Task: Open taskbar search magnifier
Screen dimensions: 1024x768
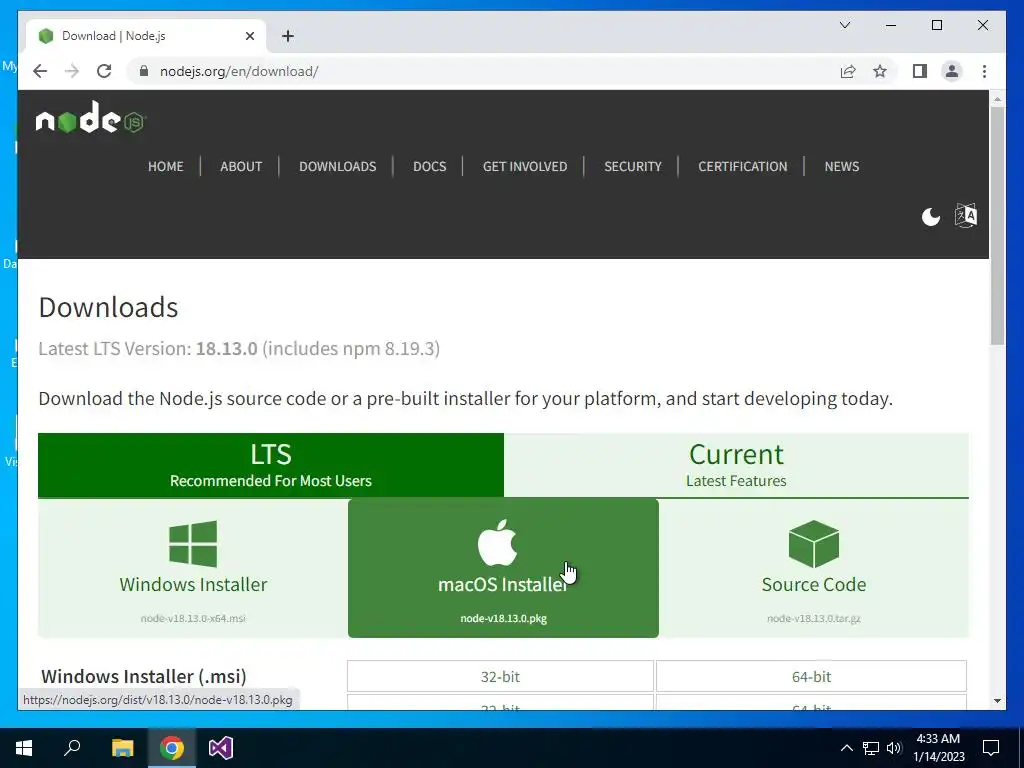Action: click(x=72, y=747)
